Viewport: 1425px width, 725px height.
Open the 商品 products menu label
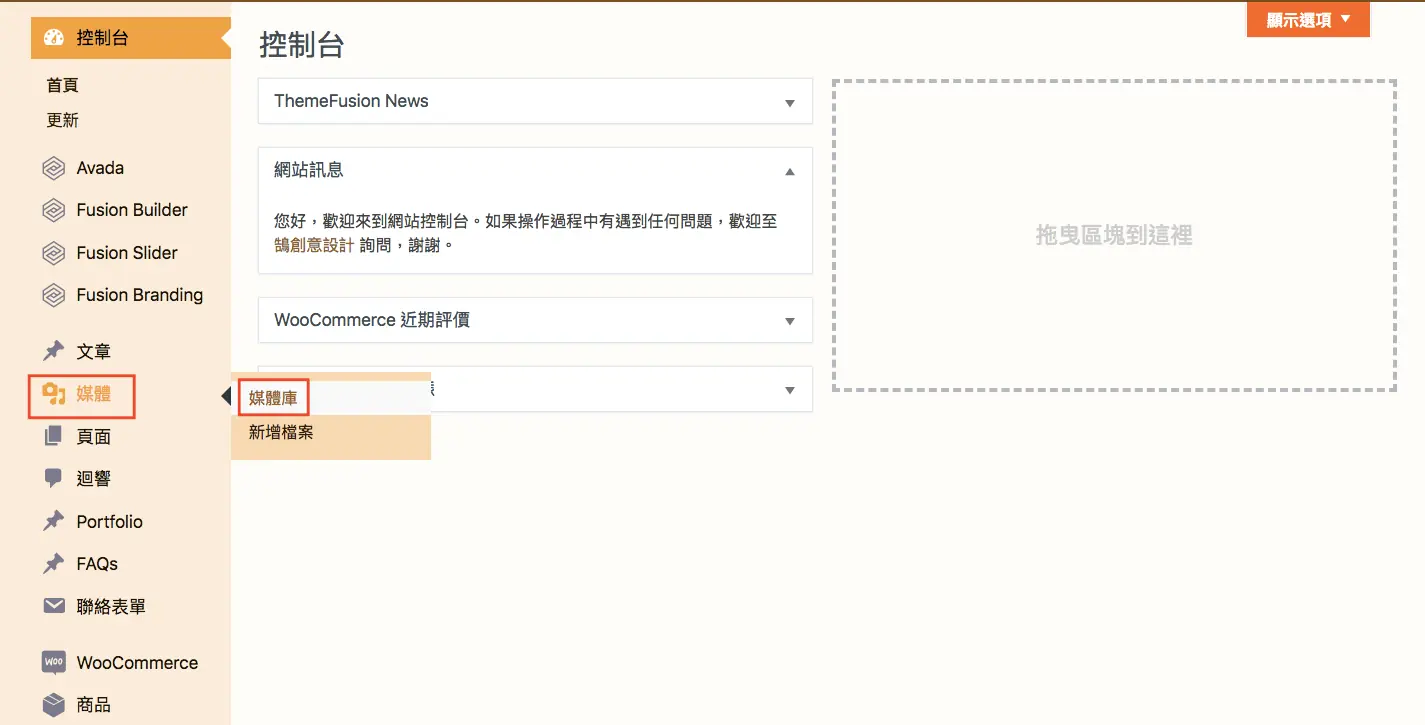click(x=94, y=705)
